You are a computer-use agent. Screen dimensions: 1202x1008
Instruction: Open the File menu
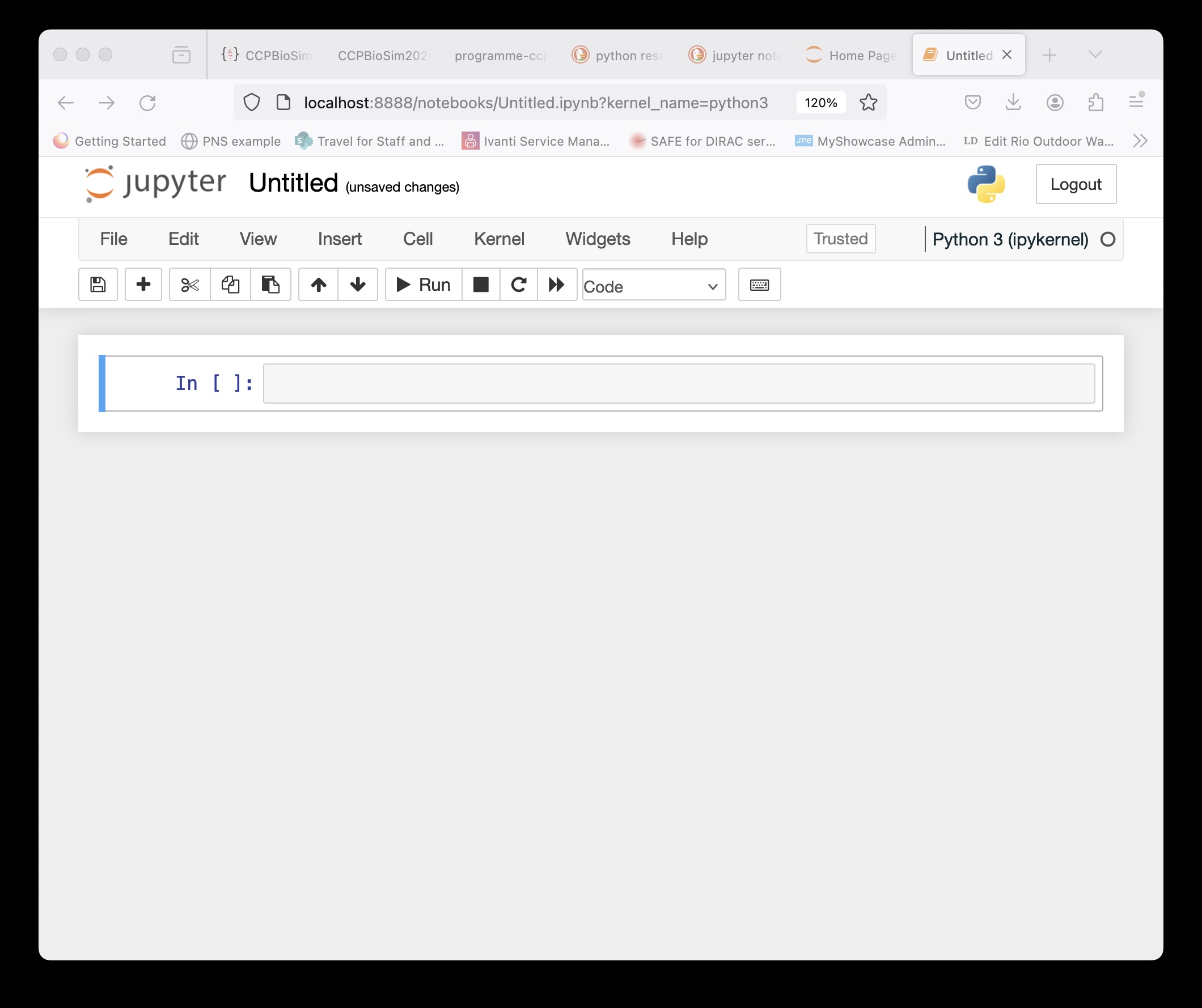113,239
